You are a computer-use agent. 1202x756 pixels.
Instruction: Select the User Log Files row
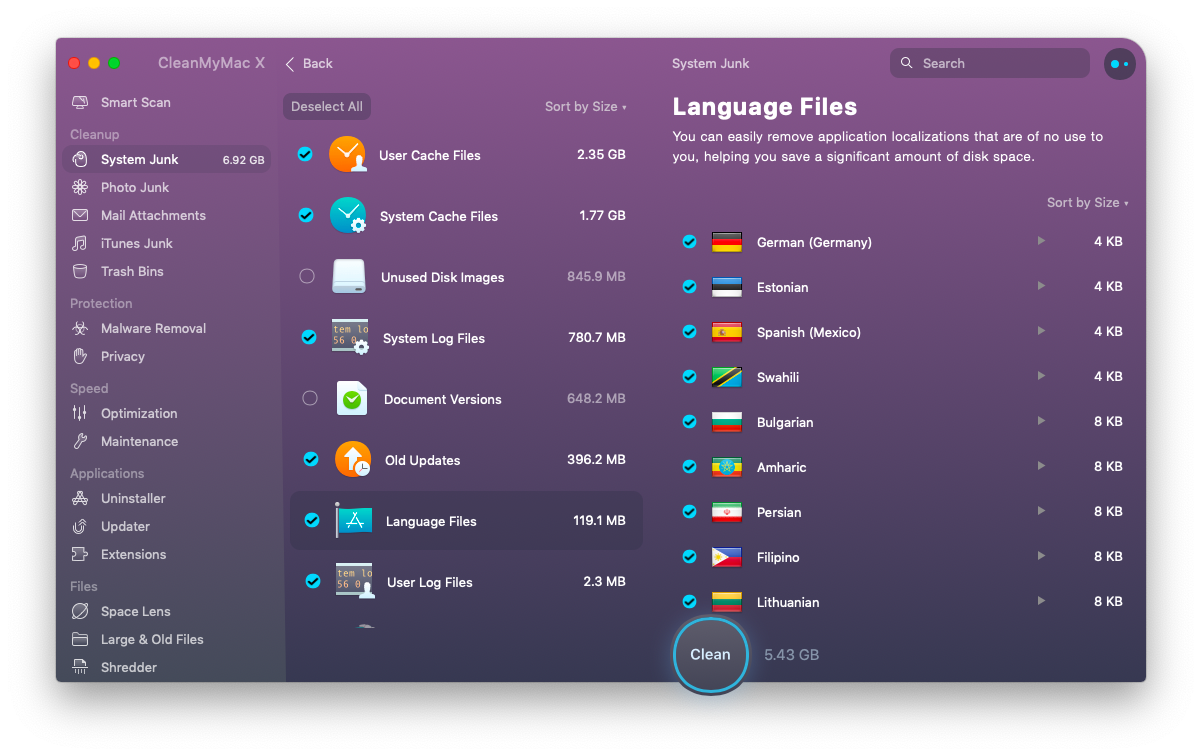point(466,582)
